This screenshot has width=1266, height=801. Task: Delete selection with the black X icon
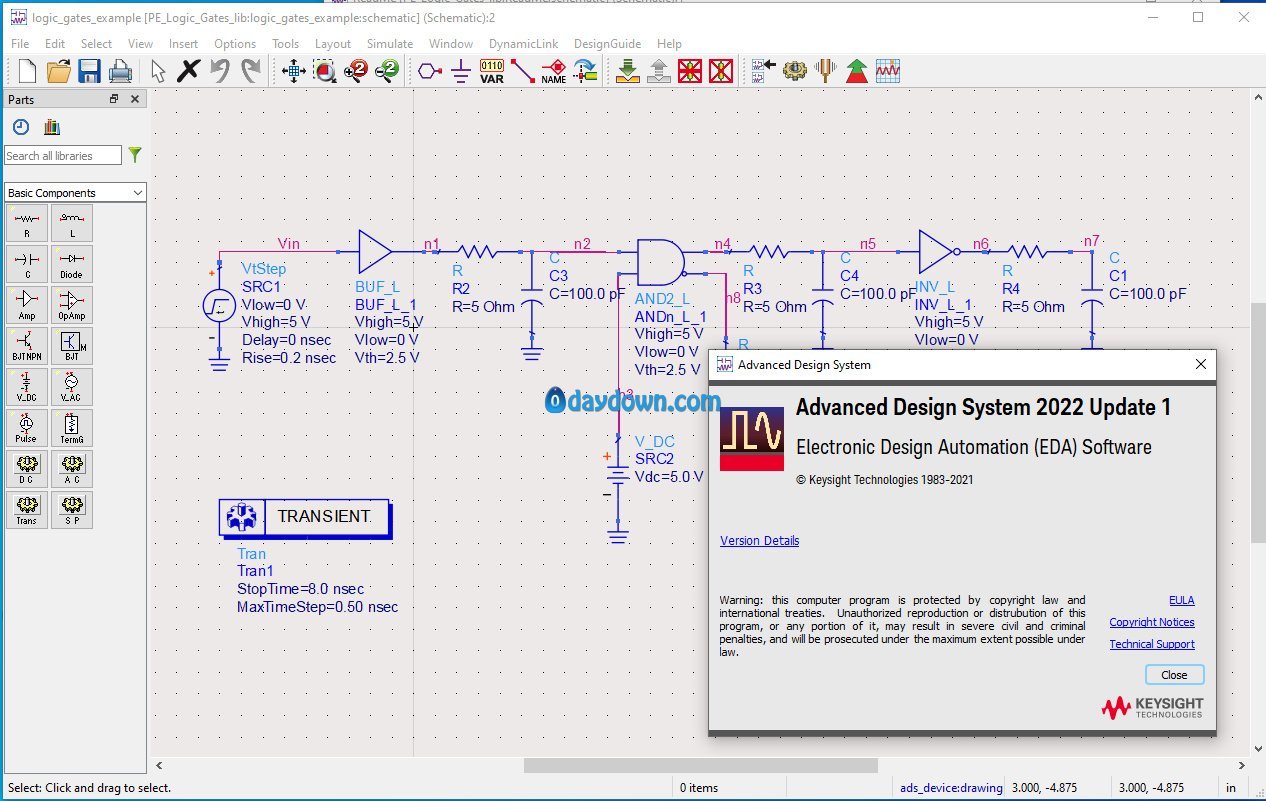pos(189,71)
